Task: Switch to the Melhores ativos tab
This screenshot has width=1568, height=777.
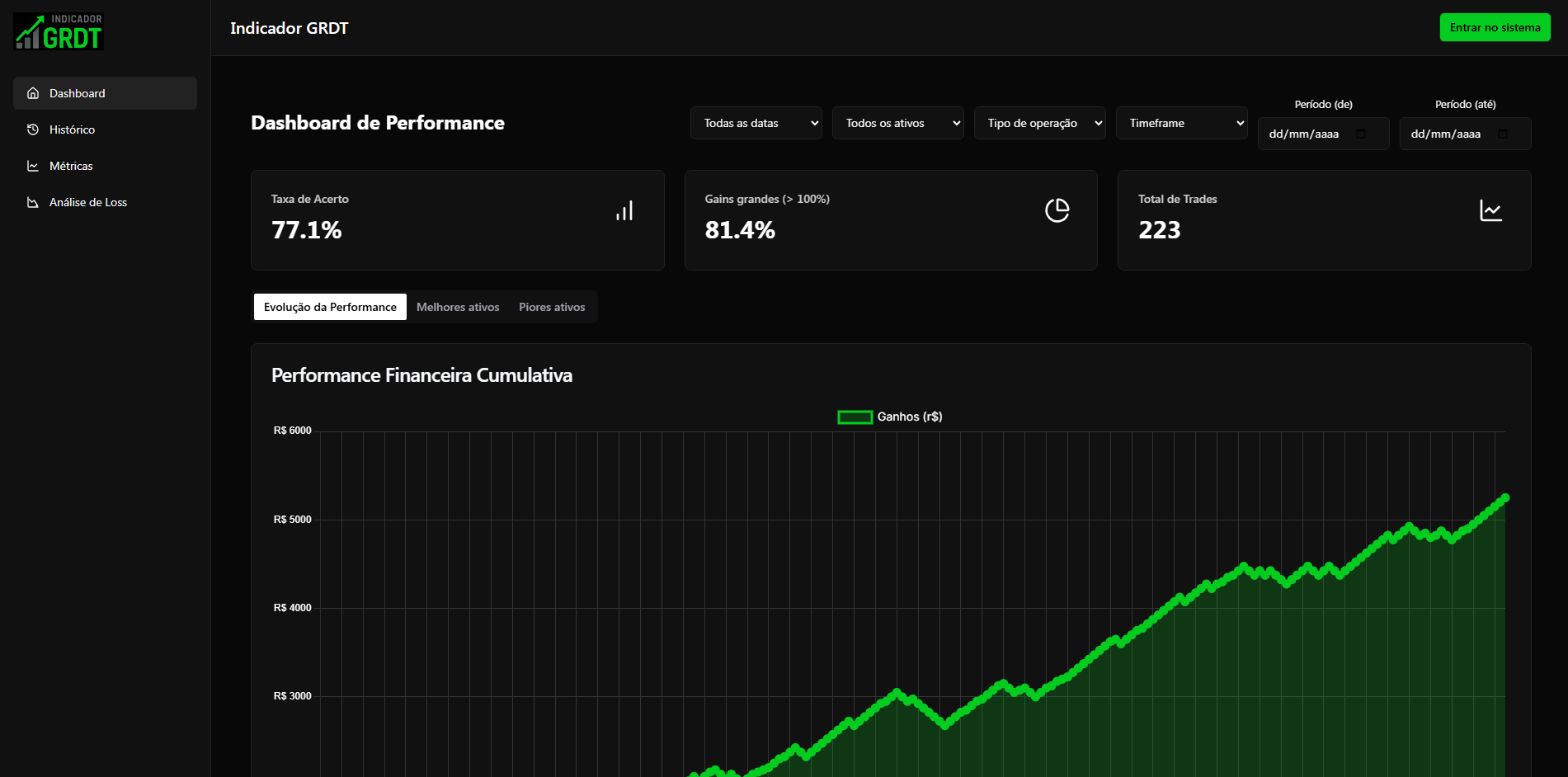Action: pyautogui.click(x=458, y=307)
